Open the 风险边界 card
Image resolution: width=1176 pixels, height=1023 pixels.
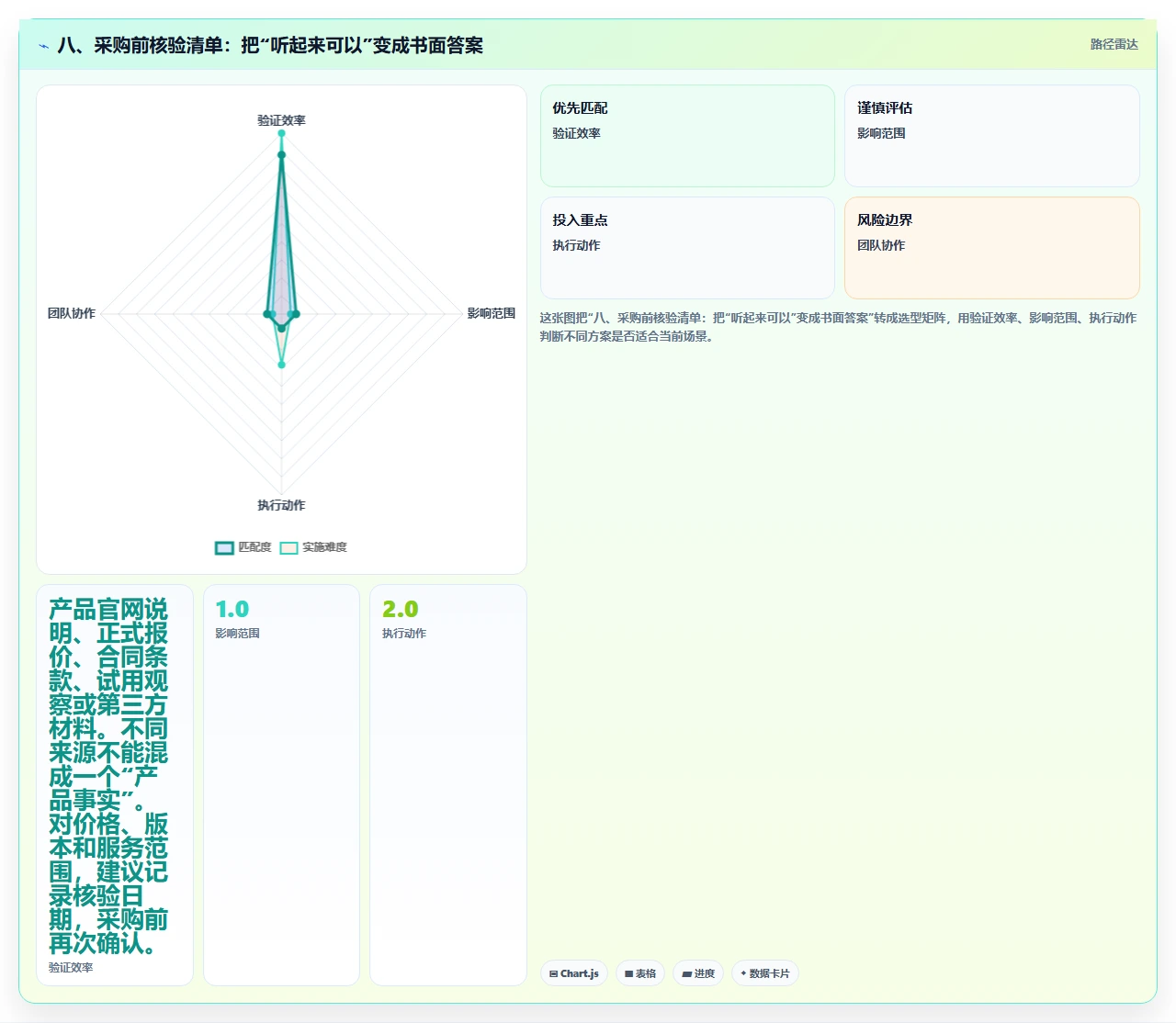[x=992, y=248]
